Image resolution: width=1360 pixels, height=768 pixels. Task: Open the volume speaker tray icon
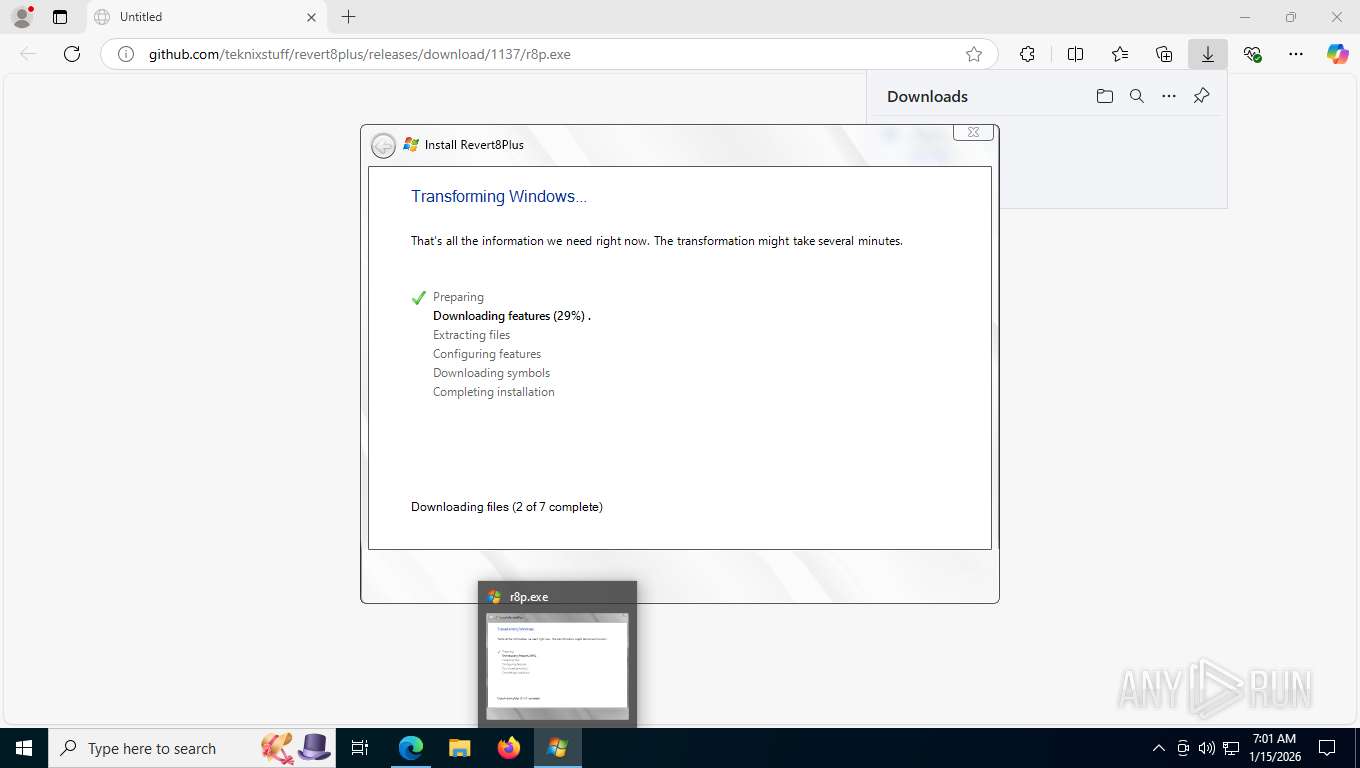click(x=1207, y=748)
